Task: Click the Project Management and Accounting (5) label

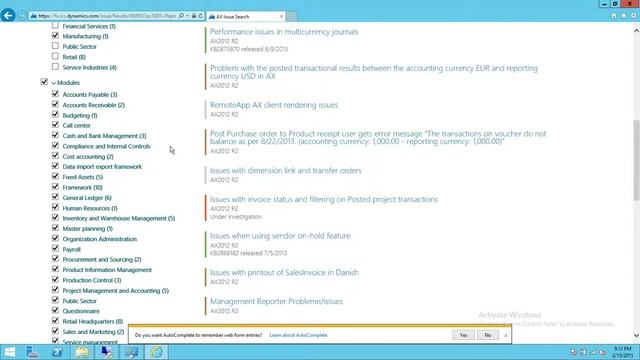Action: click(116, 291)
